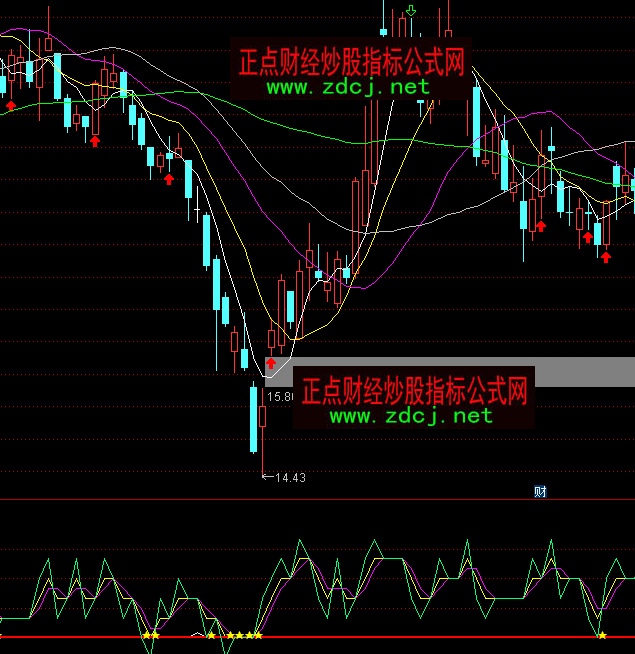
Task: Click left star of the two-star pair
Action: coord(146,635)
